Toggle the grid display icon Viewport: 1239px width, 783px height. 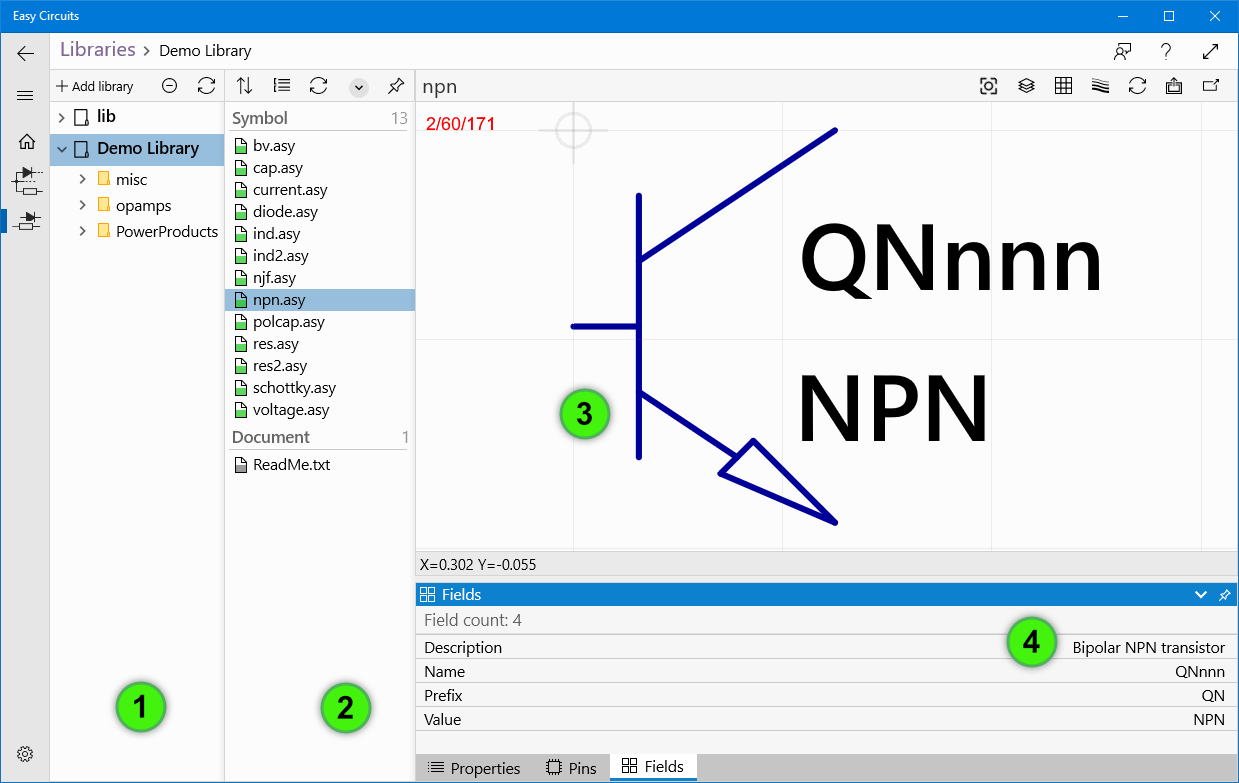[x=1063, y=86]
